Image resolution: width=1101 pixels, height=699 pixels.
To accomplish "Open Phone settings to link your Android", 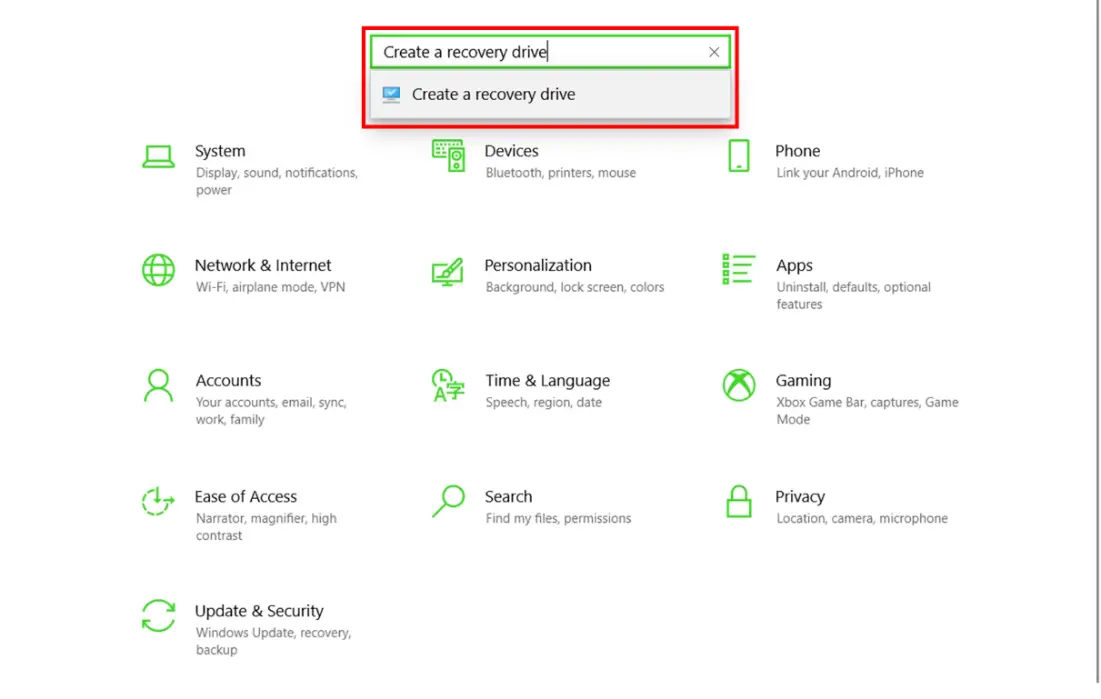I will click(797, 151).
